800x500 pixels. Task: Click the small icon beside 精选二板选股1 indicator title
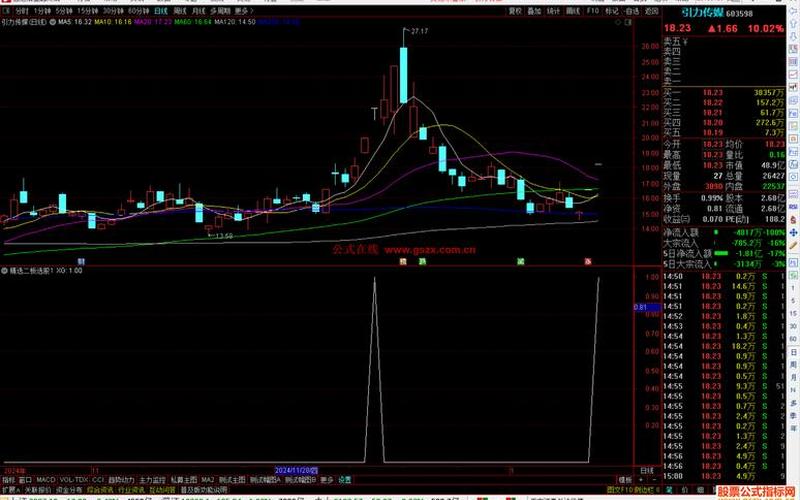4,271
